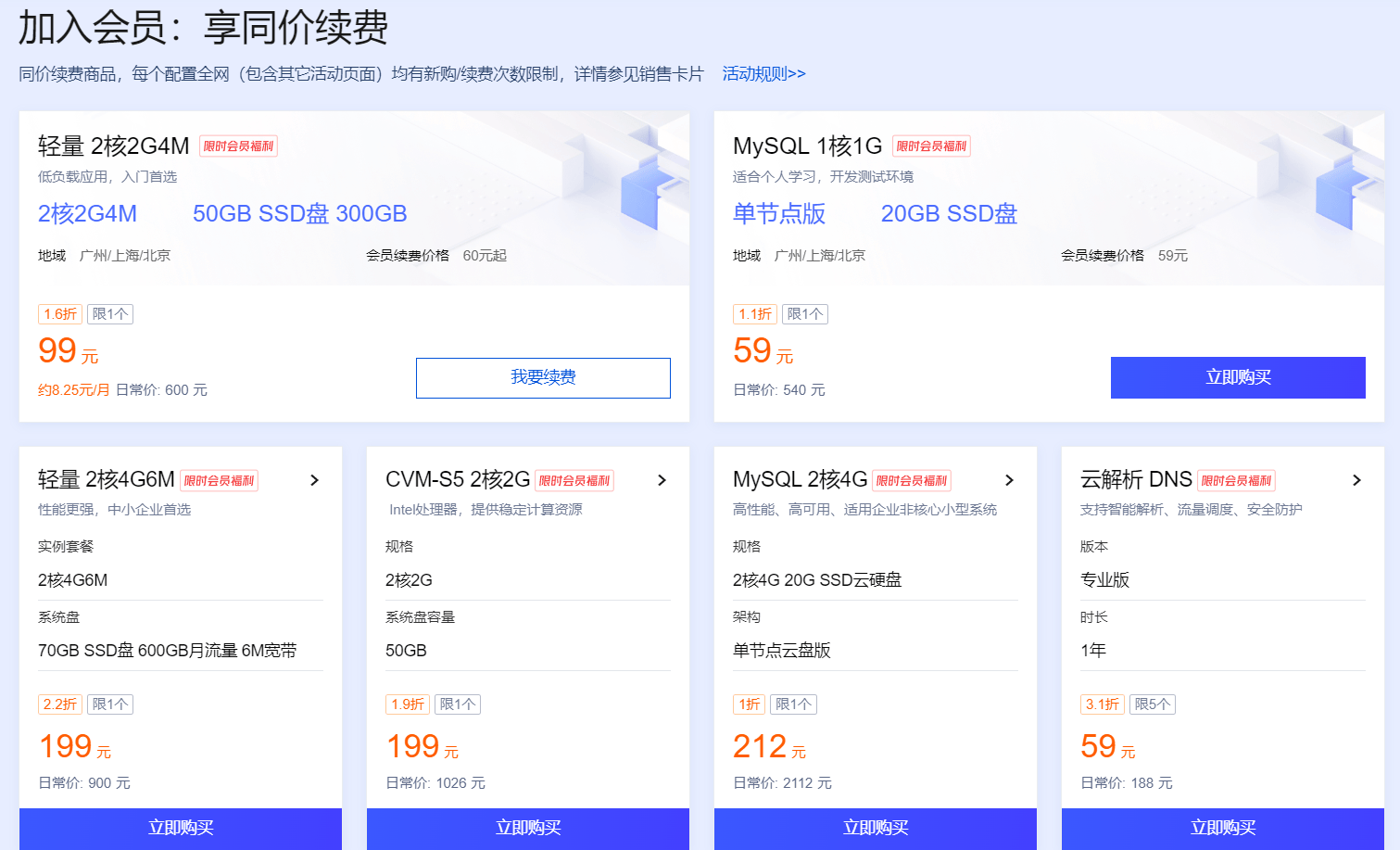Click the 1折 tag on MySQL 2核4G
Viewport: 1400px width, 850px height.
[x=750, y=704]
